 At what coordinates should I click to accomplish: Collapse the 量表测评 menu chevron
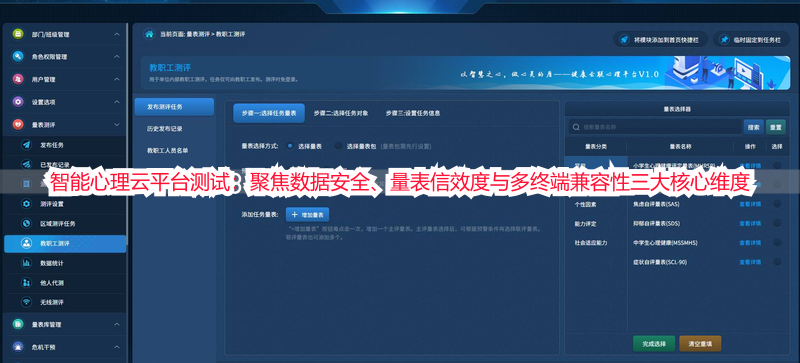coord(117,124)
